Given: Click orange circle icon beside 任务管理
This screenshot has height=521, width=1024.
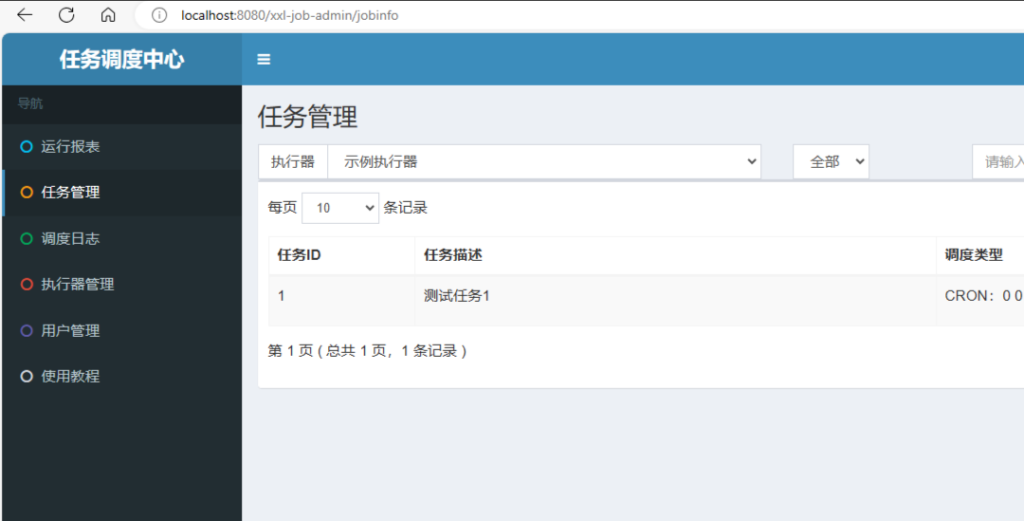Looking at the screenshot, I should pos(26,193).
